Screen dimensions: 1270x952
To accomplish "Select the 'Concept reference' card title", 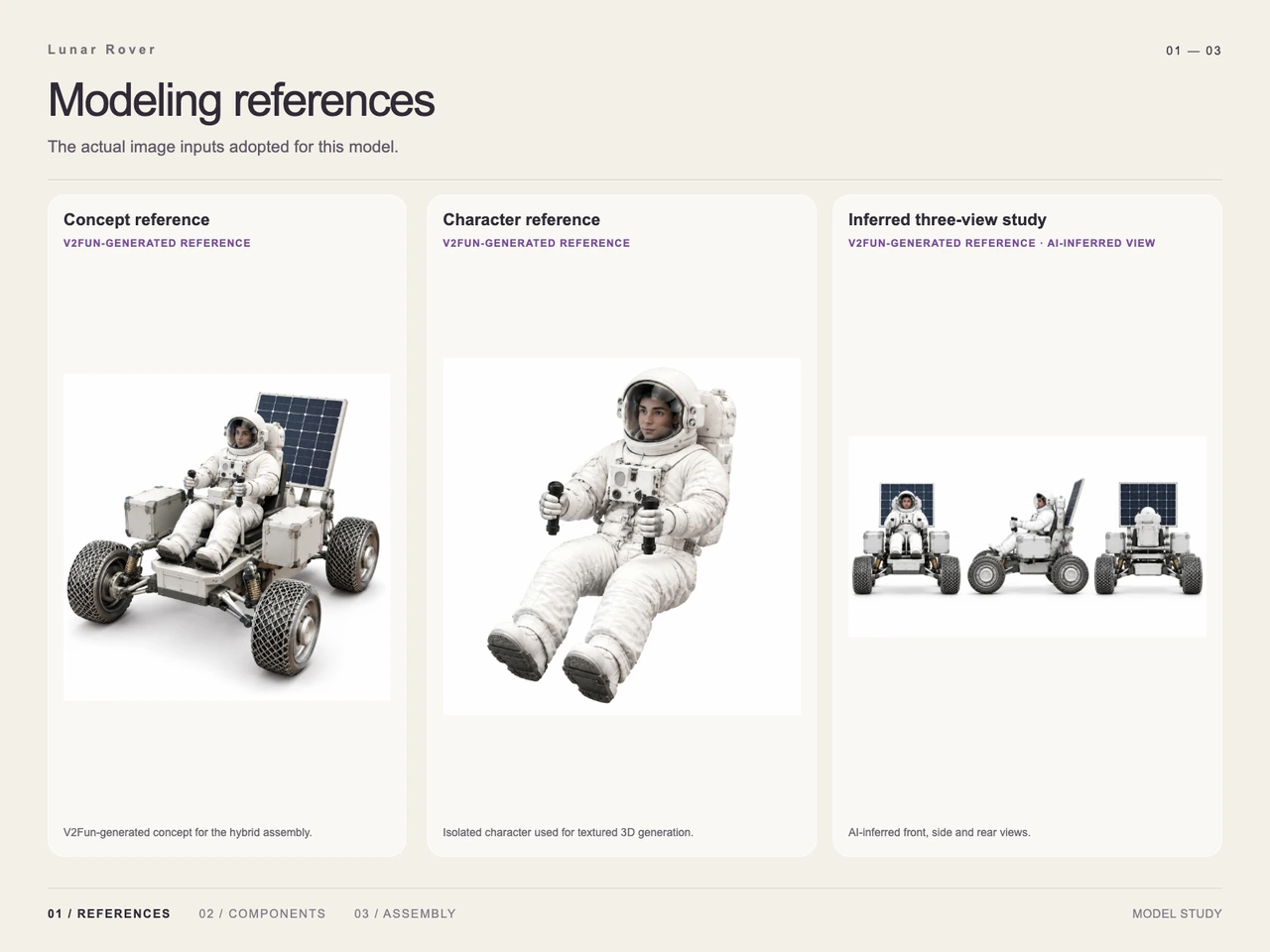I will (137, 220).
